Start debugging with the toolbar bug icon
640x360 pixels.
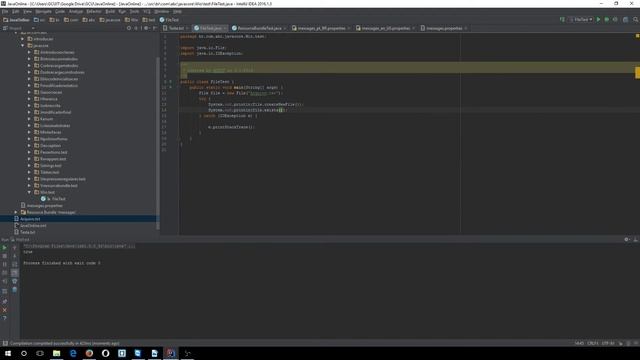click(607, 20)
